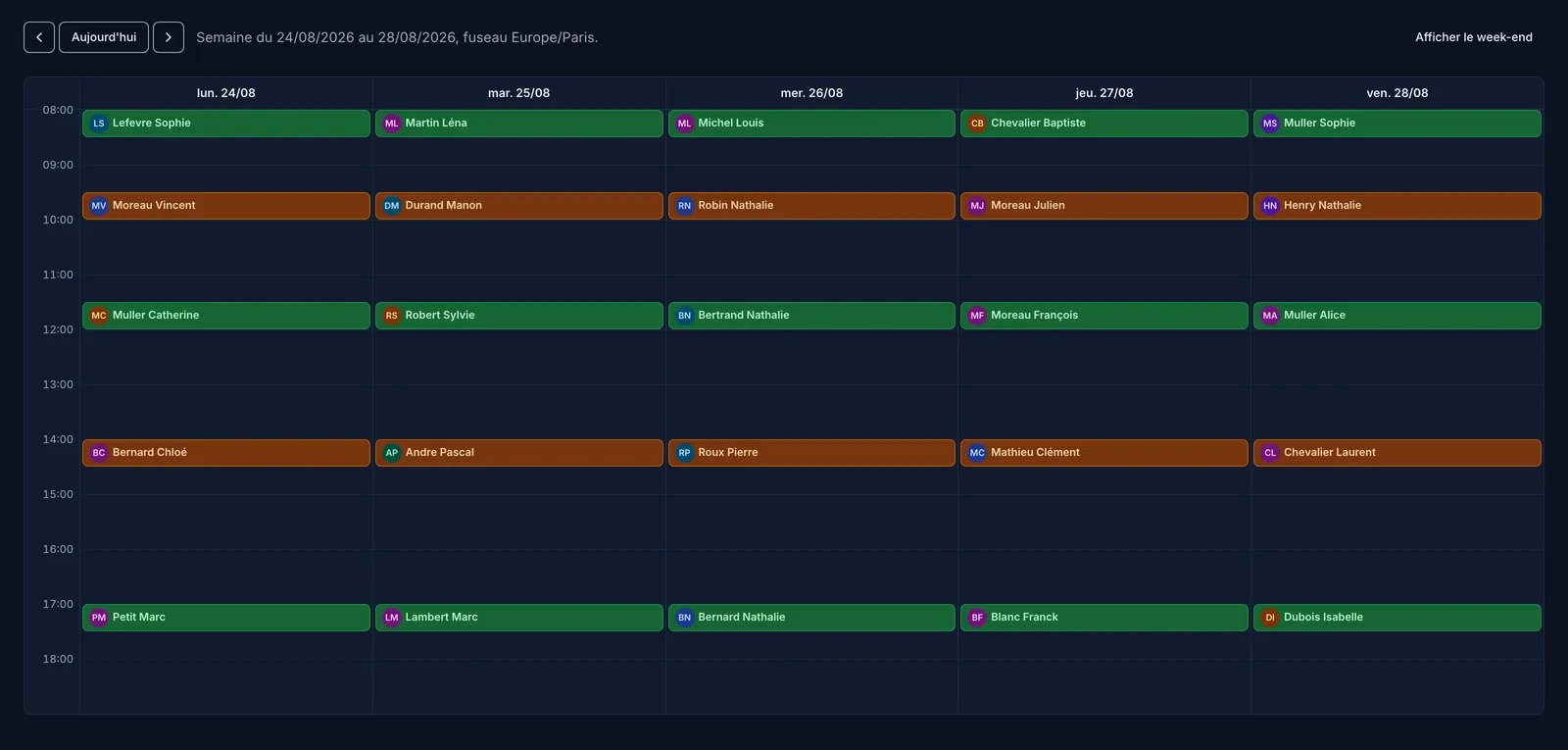Click the MV avatar beside Moreau Vincent
The image size is (1568, 750).
(99, 206)
